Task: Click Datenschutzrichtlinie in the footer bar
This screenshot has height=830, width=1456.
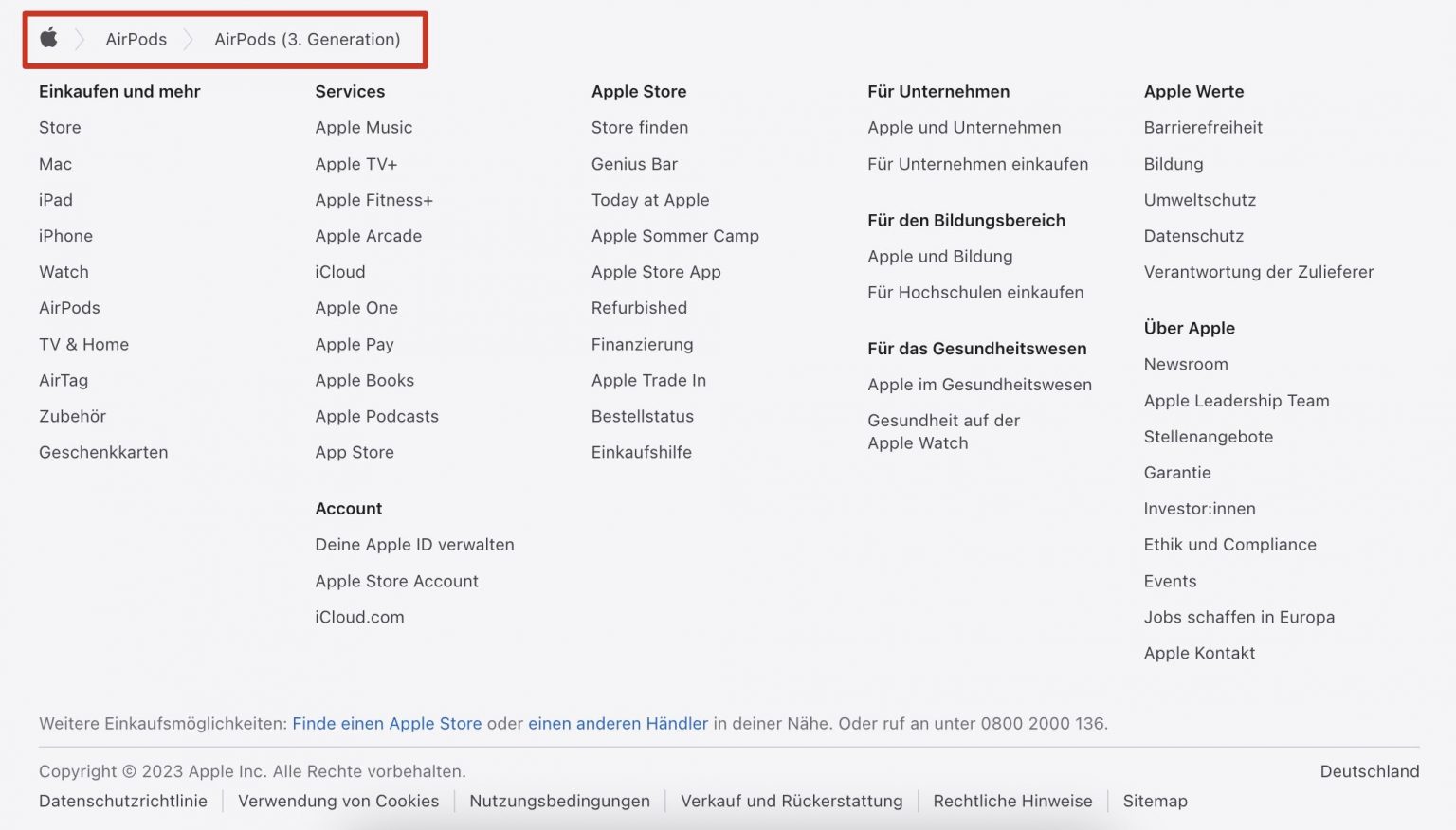Action: pos(122,801)
